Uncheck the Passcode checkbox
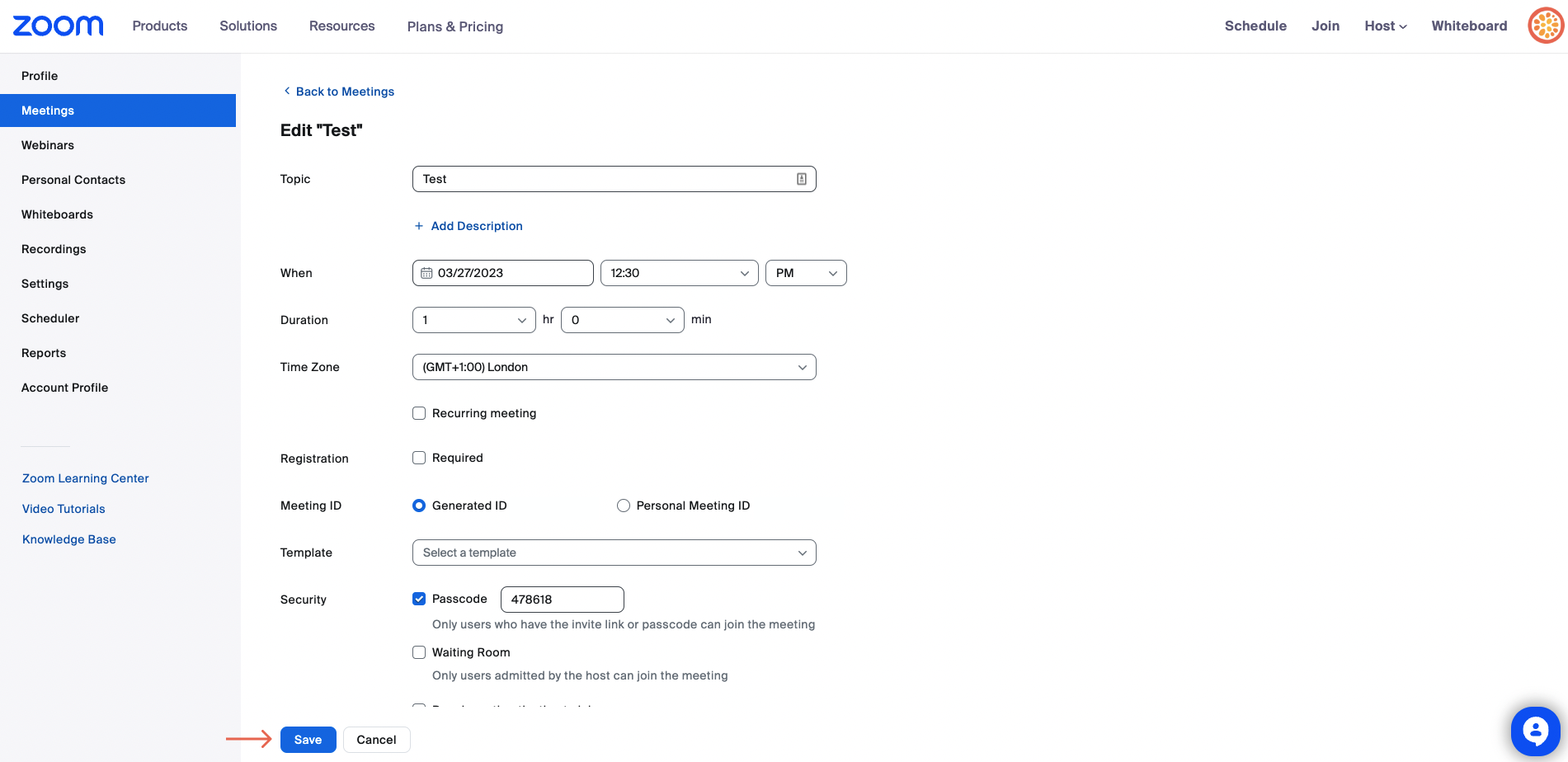Image resolution: width=1568 pixels, height=762 pixels. click(x=419, y=600)
